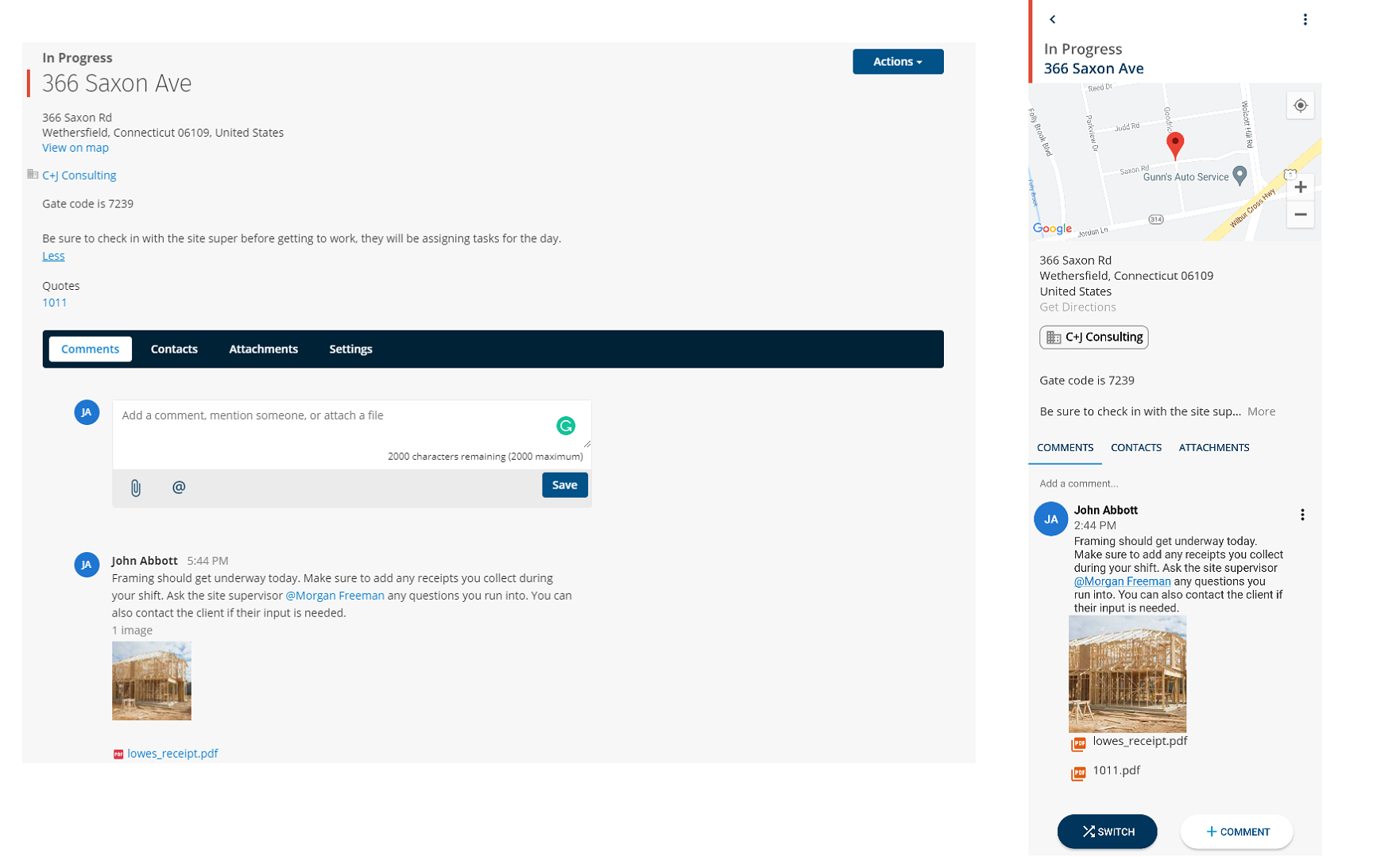This screenshot has height=857, width=1400.
Task: Open John Abbott comment options menu
Action: 1302,515
